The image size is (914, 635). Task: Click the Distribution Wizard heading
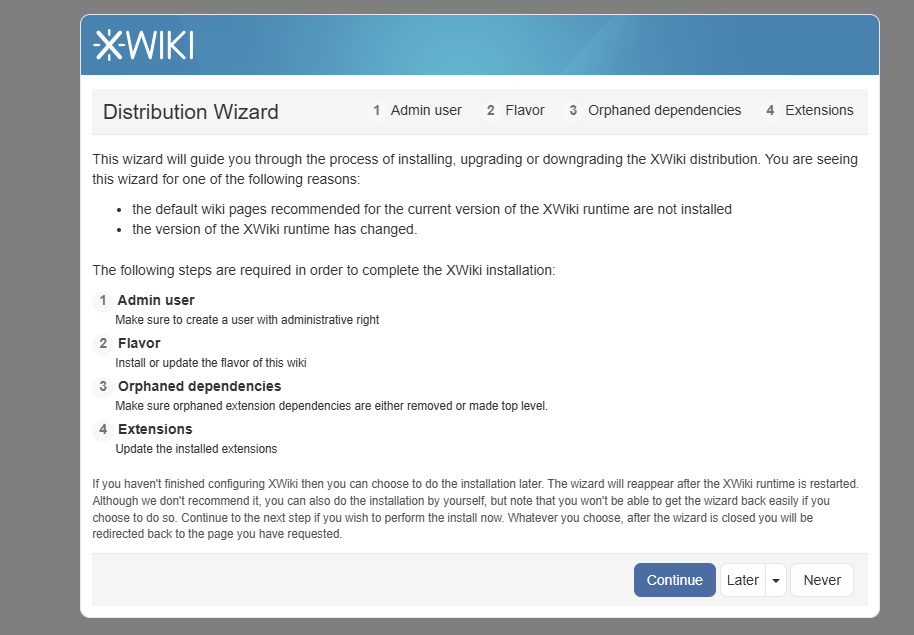click(191, 112)
